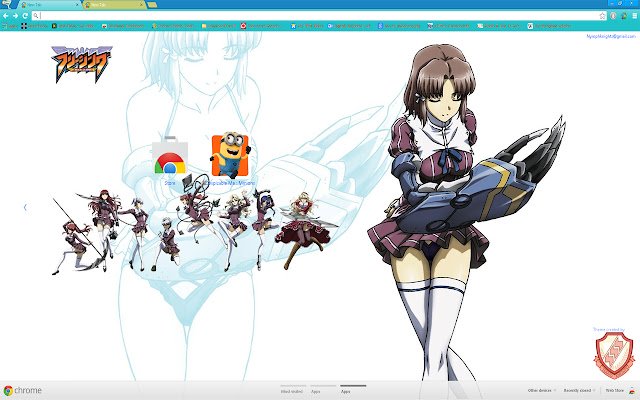Open a new tab with the new-tab button

point(152,5)
